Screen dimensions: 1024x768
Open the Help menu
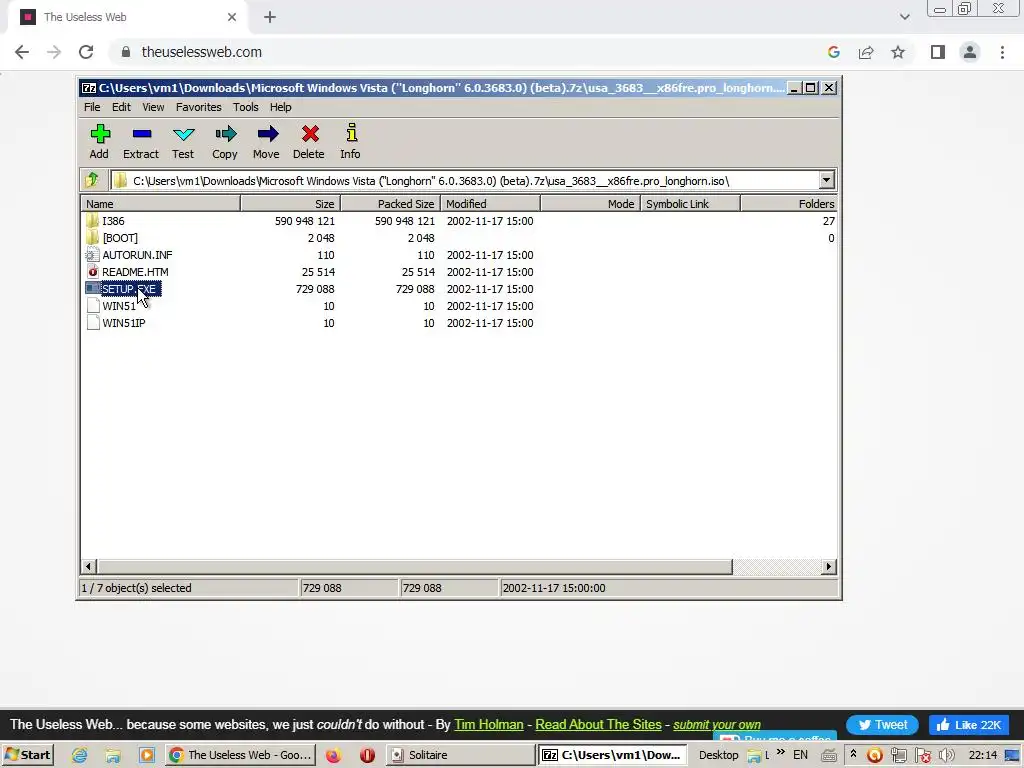tap(281, 107)
